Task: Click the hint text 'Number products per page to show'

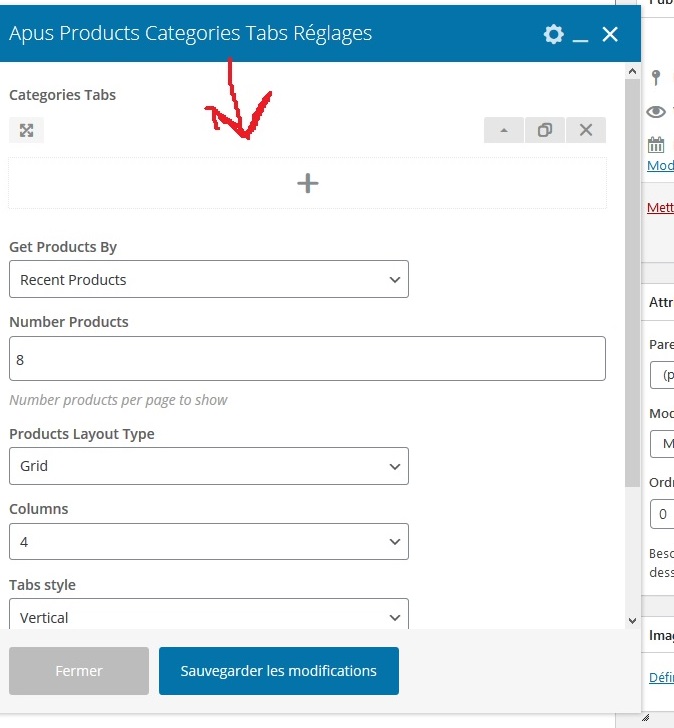Action: coord(118,400)
